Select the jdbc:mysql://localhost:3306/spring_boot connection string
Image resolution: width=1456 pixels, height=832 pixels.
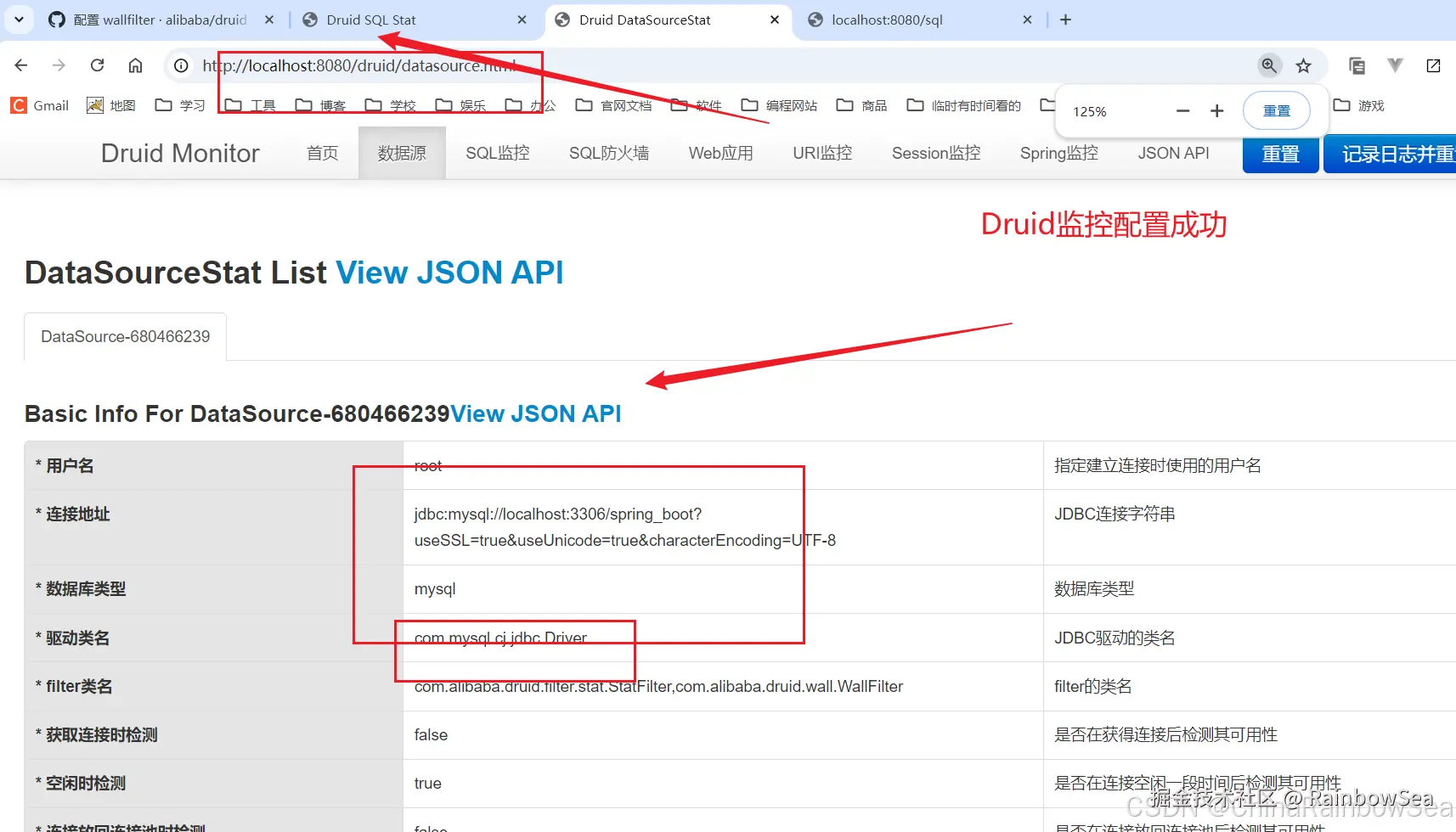click(x=625, y=527)
